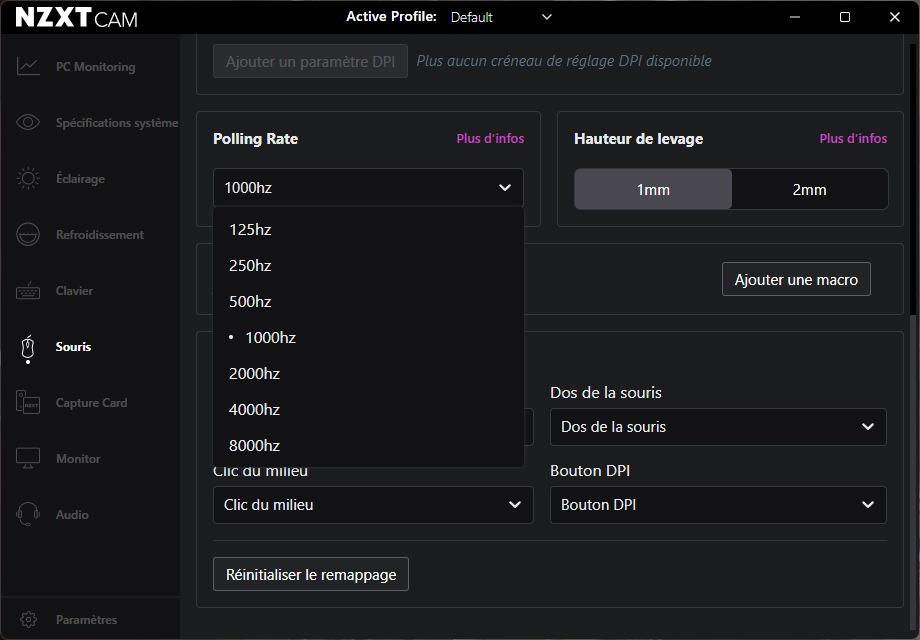Screen dimensions: 920x640
Task: Open Audio via the headset icon
Action: (28, 515)
